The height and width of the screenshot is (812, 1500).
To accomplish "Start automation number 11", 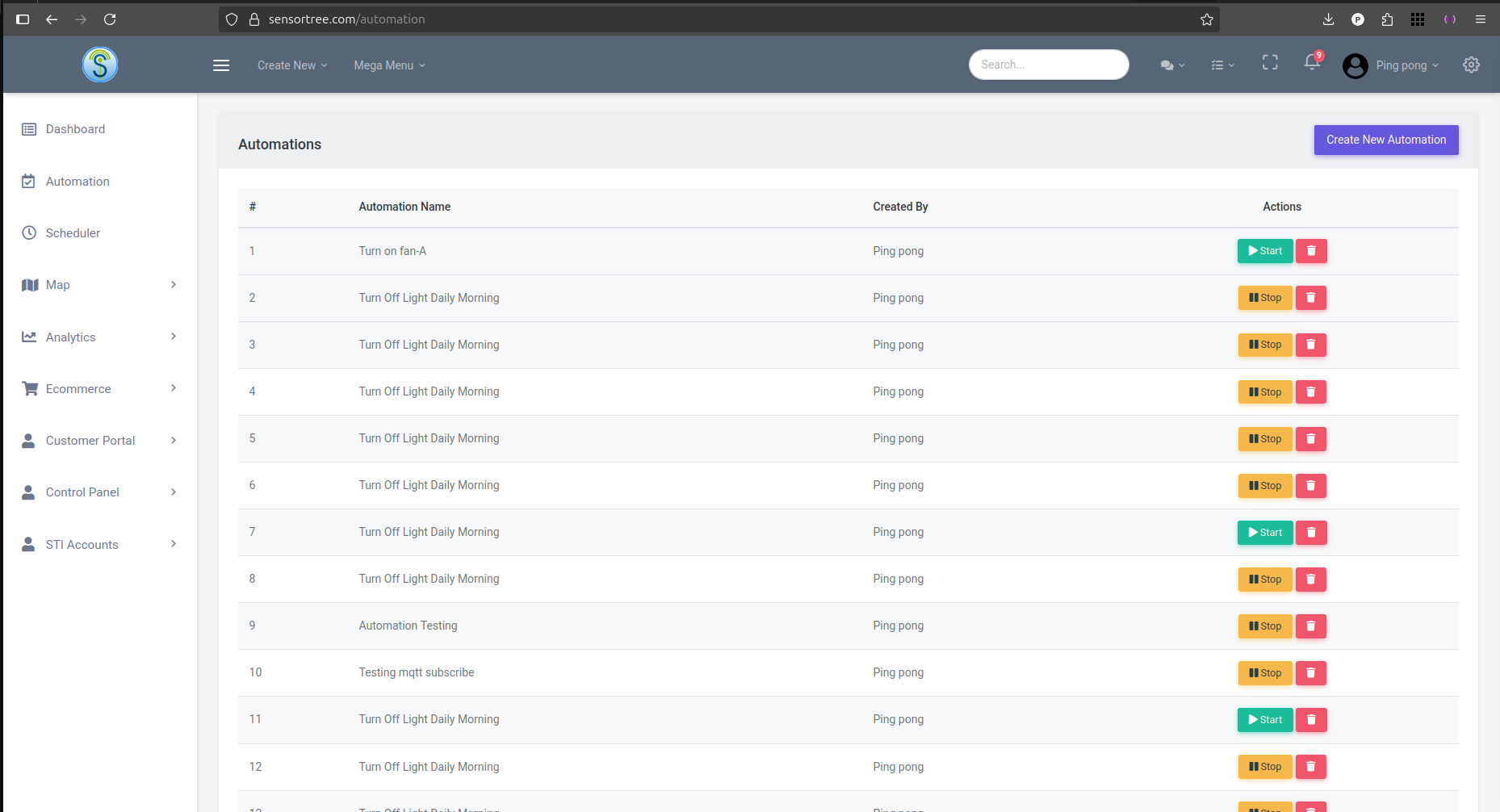I will 1264,720.
